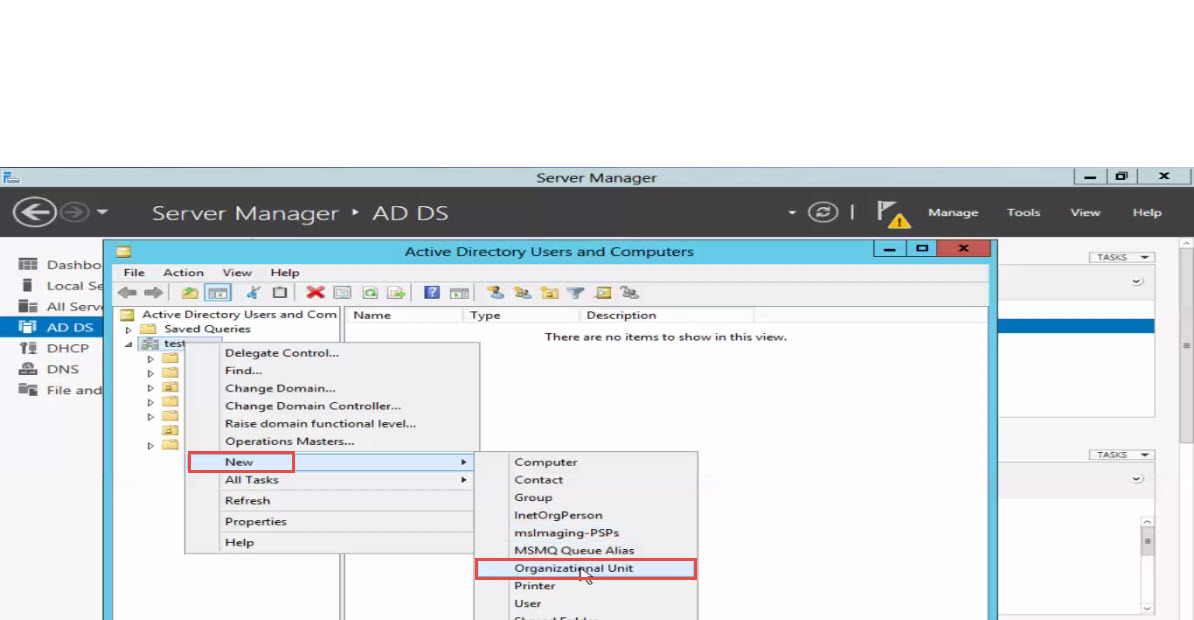
Task: Click the Export List toolbar icon
Action: [396, 292]
